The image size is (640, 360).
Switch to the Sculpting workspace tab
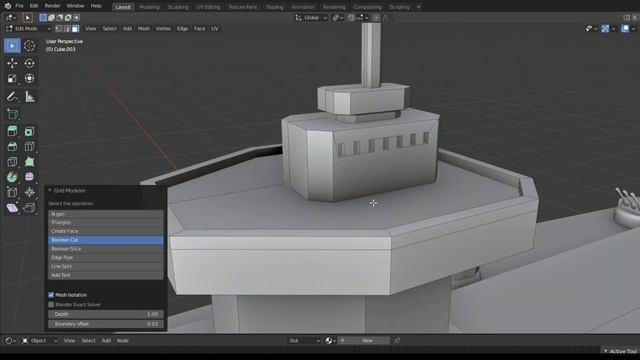(x=178, y=7)
